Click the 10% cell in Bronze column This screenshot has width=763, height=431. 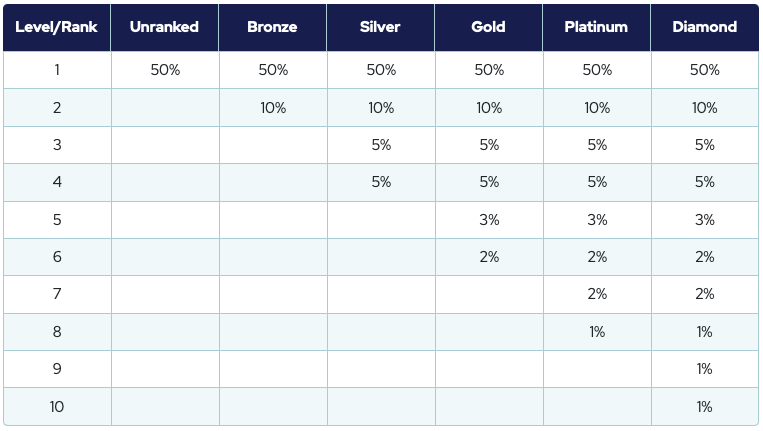(272, 108)
